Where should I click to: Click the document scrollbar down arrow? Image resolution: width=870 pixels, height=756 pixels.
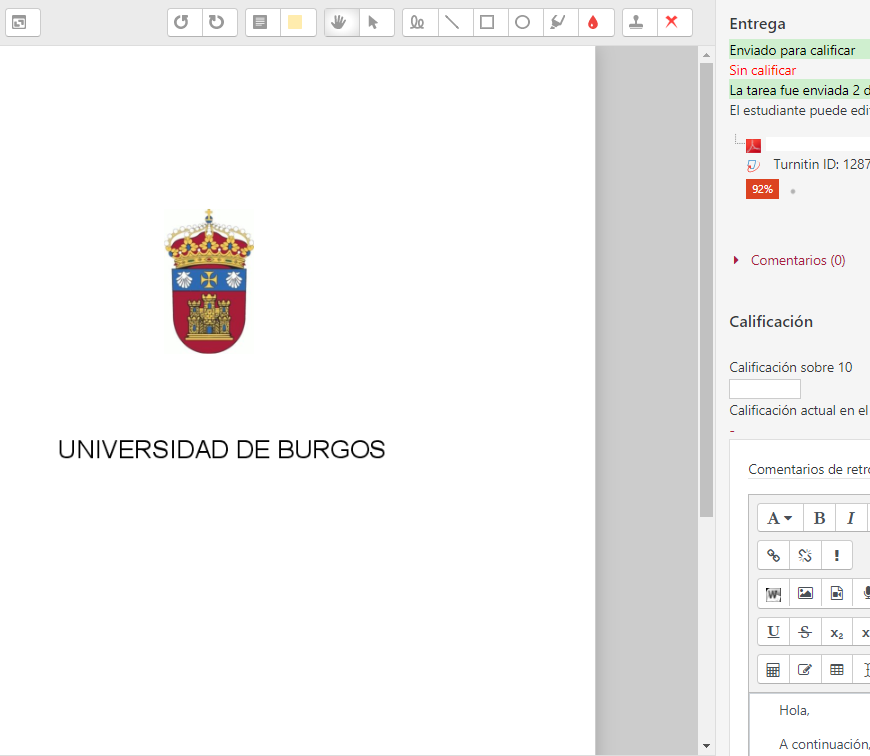(706, 746)
